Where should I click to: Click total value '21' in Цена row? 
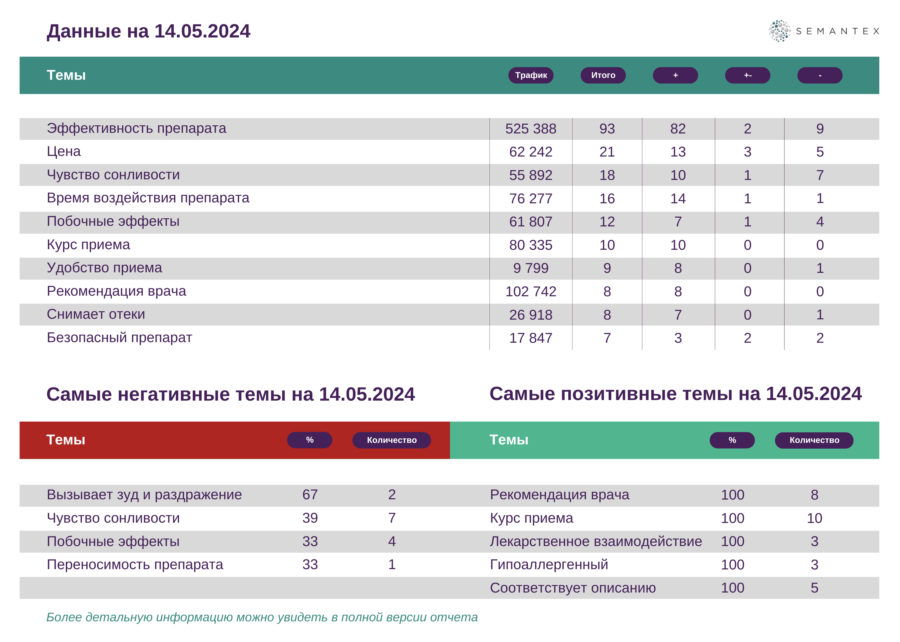tap(607, 152)
